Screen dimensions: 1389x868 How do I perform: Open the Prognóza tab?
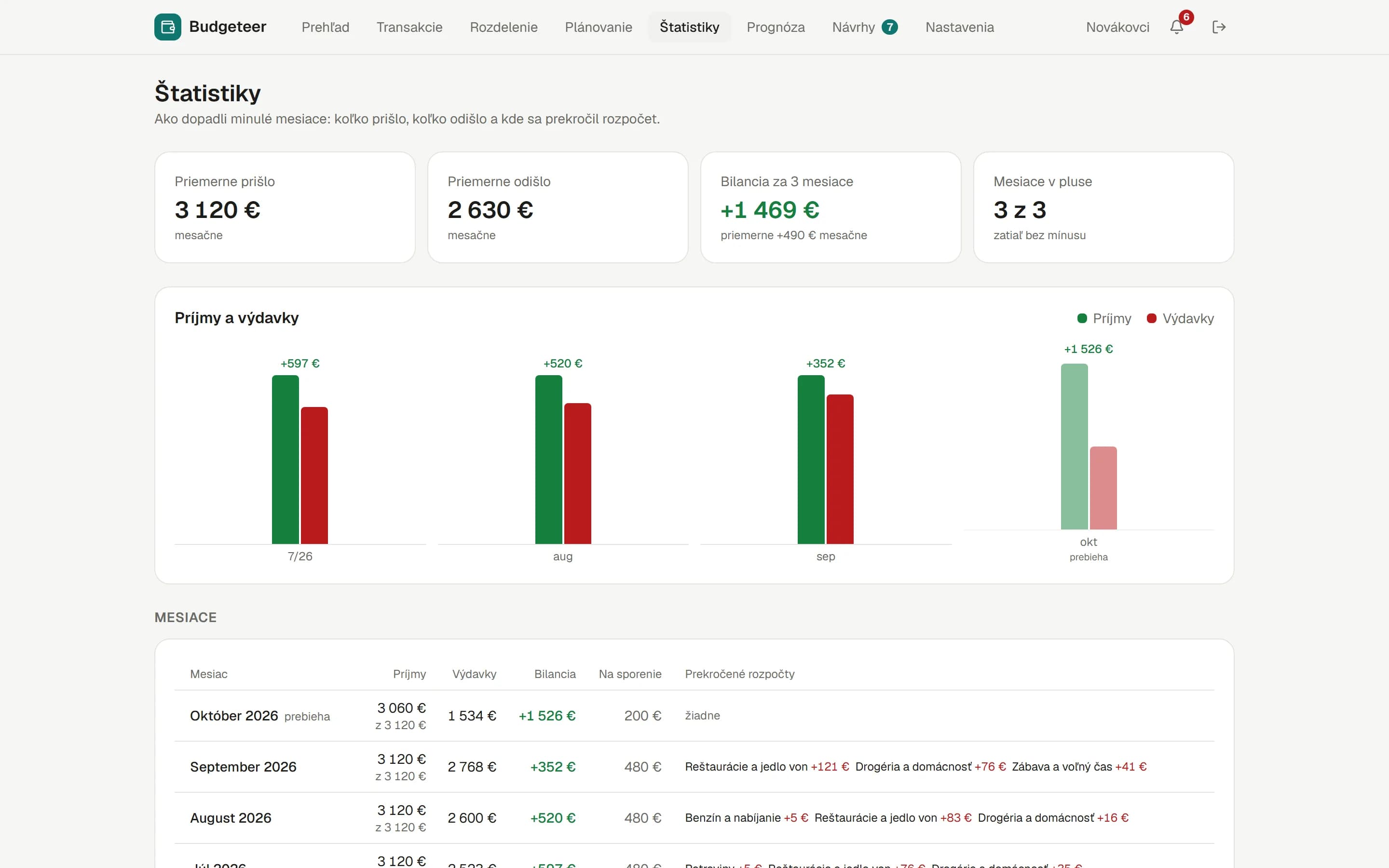pos(776,27)
